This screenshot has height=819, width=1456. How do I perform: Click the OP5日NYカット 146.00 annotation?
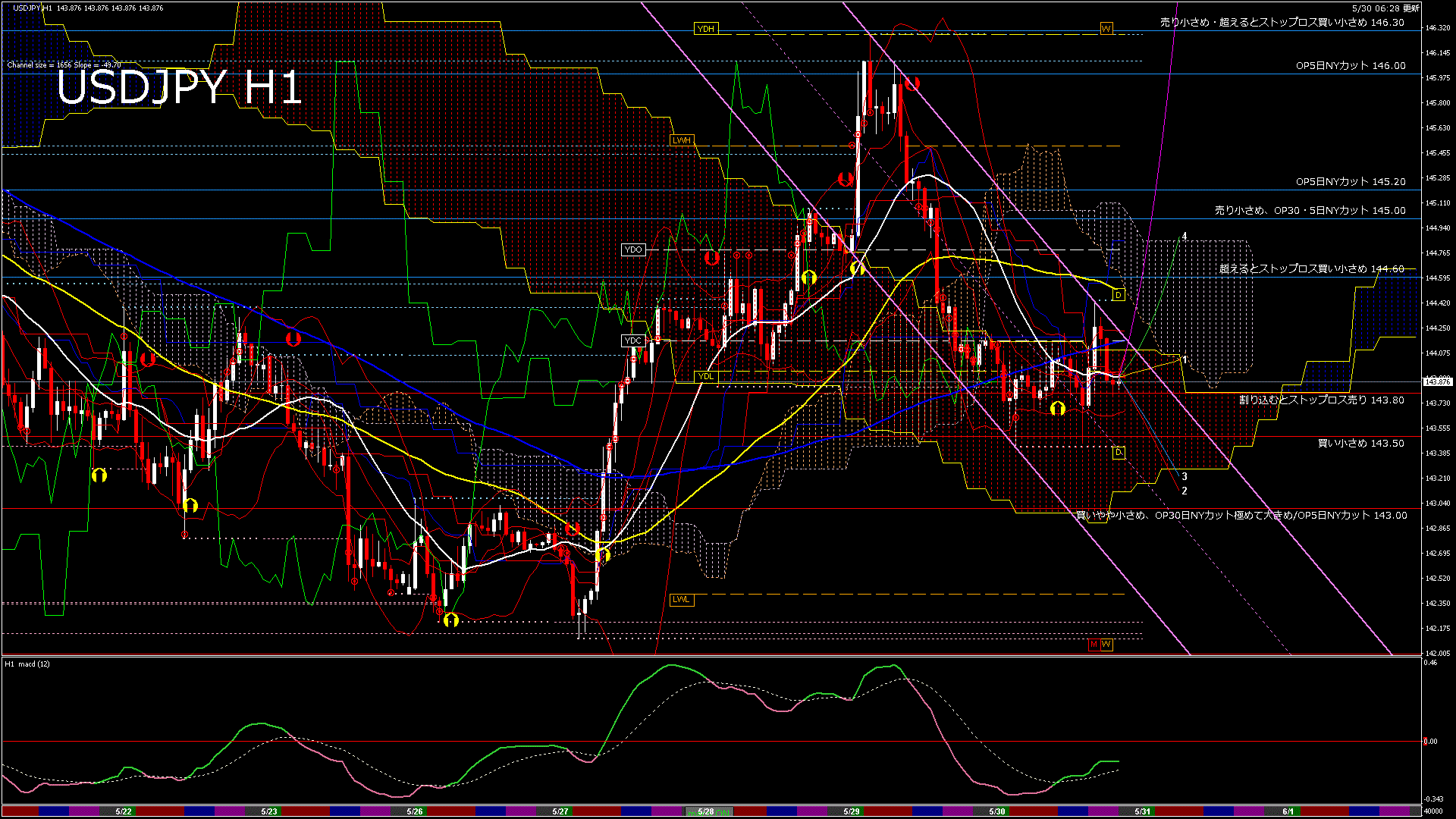tap(1350, 66)
